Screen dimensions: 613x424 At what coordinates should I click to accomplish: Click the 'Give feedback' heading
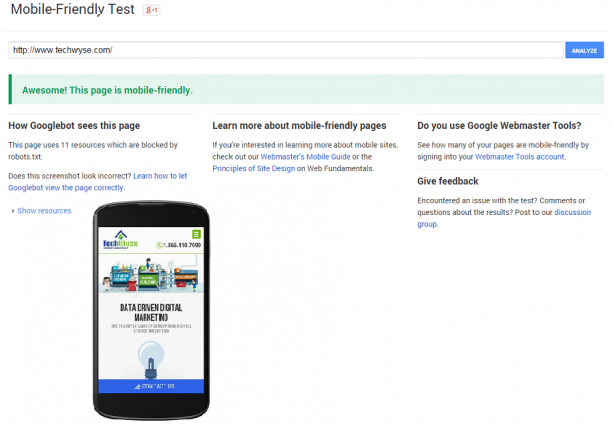pyautogui.click(x=448, y=181)
